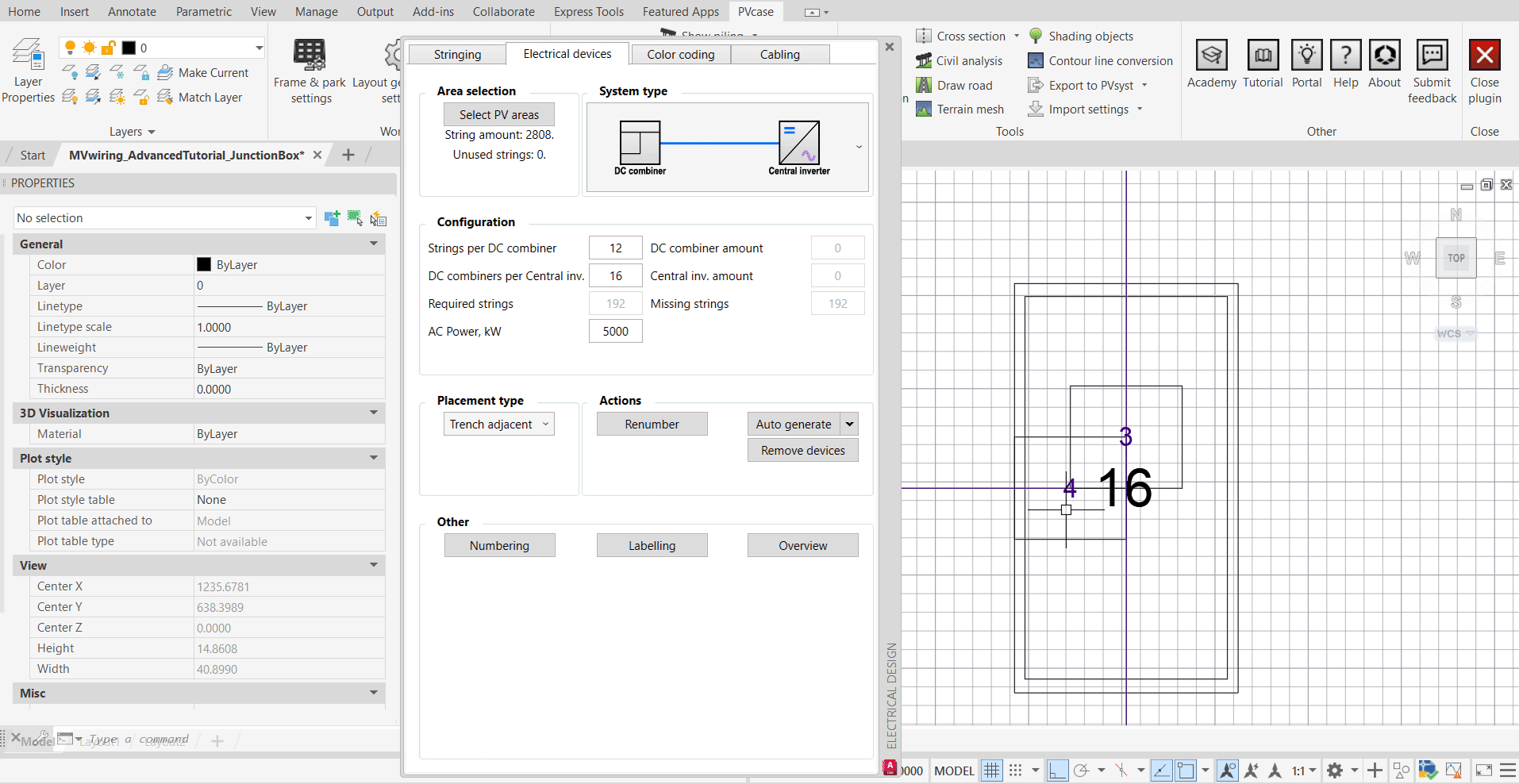Screen dimensions: 1519x784
Task: Open annotation scale 1:1 dropdown
Action: pos(1304,771)
